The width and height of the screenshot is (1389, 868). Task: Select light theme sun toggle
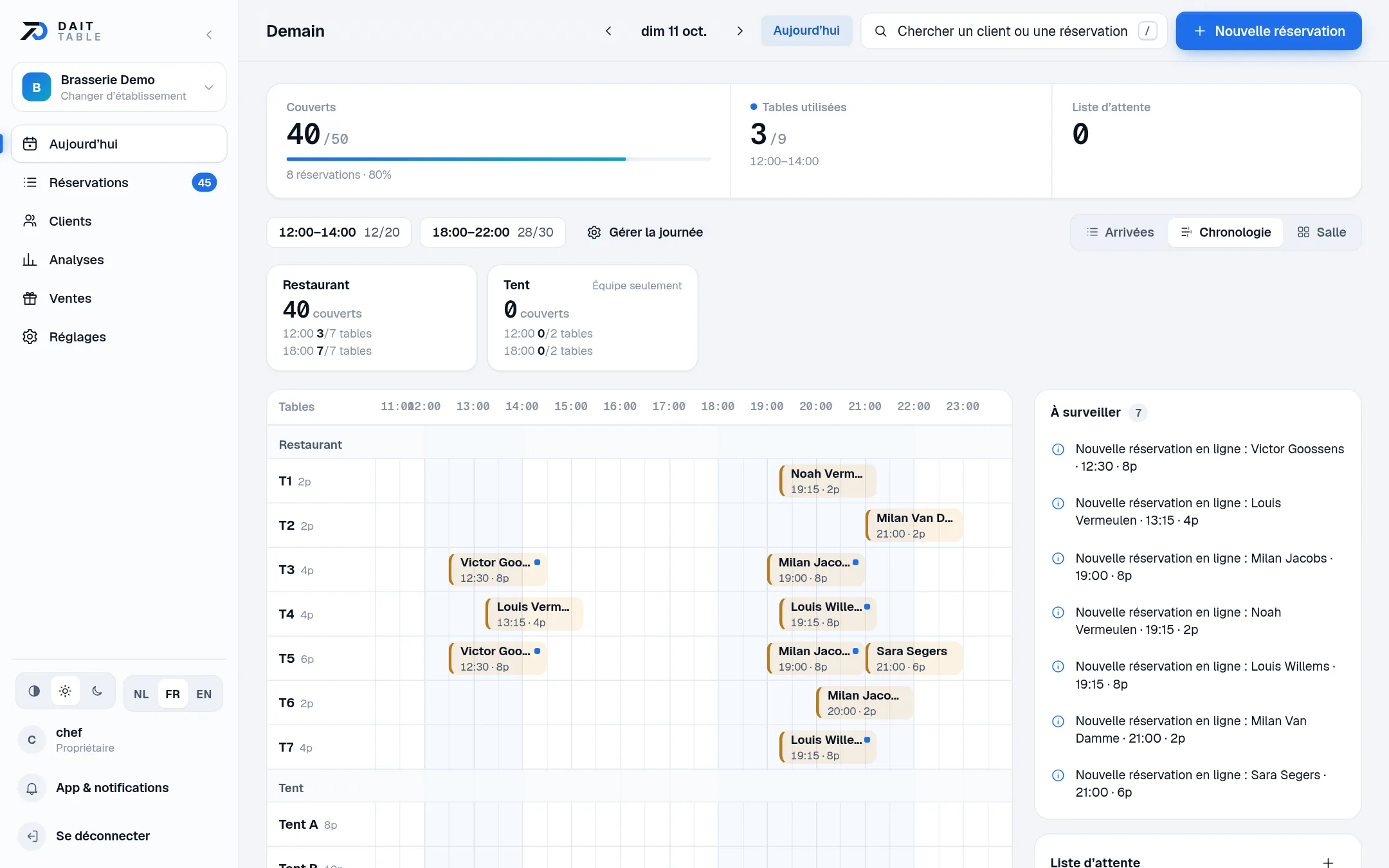(65, 691)
